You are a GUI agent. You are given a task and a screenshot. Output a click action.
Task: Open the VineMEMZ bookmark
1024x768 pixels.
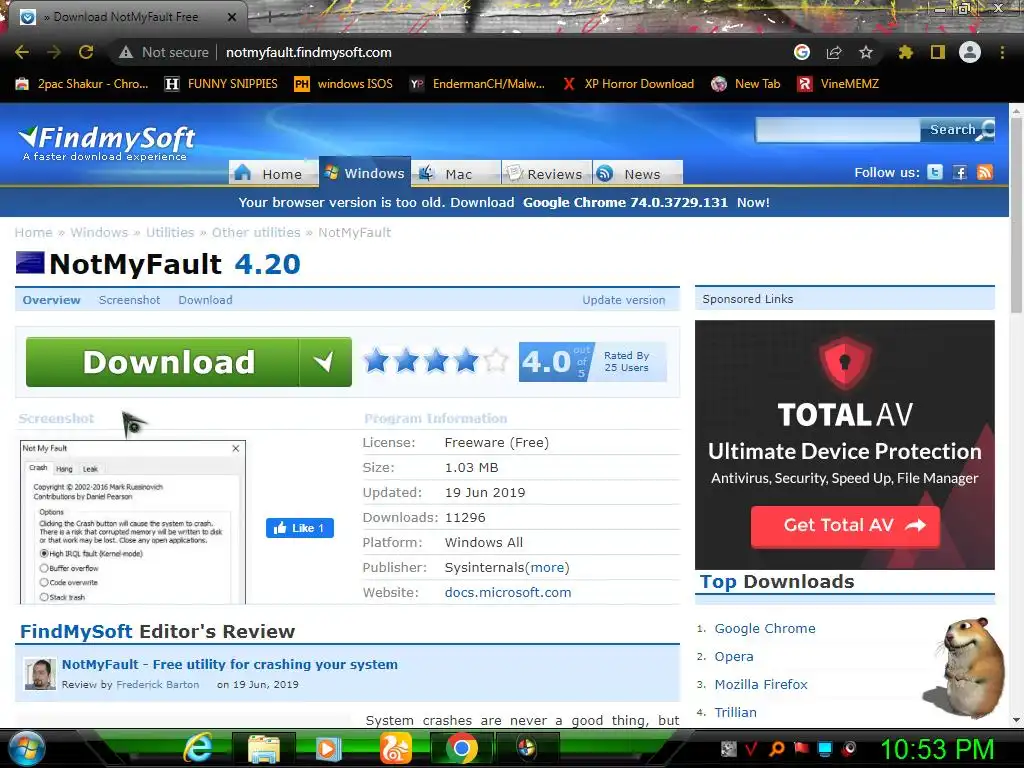(839, 84)
